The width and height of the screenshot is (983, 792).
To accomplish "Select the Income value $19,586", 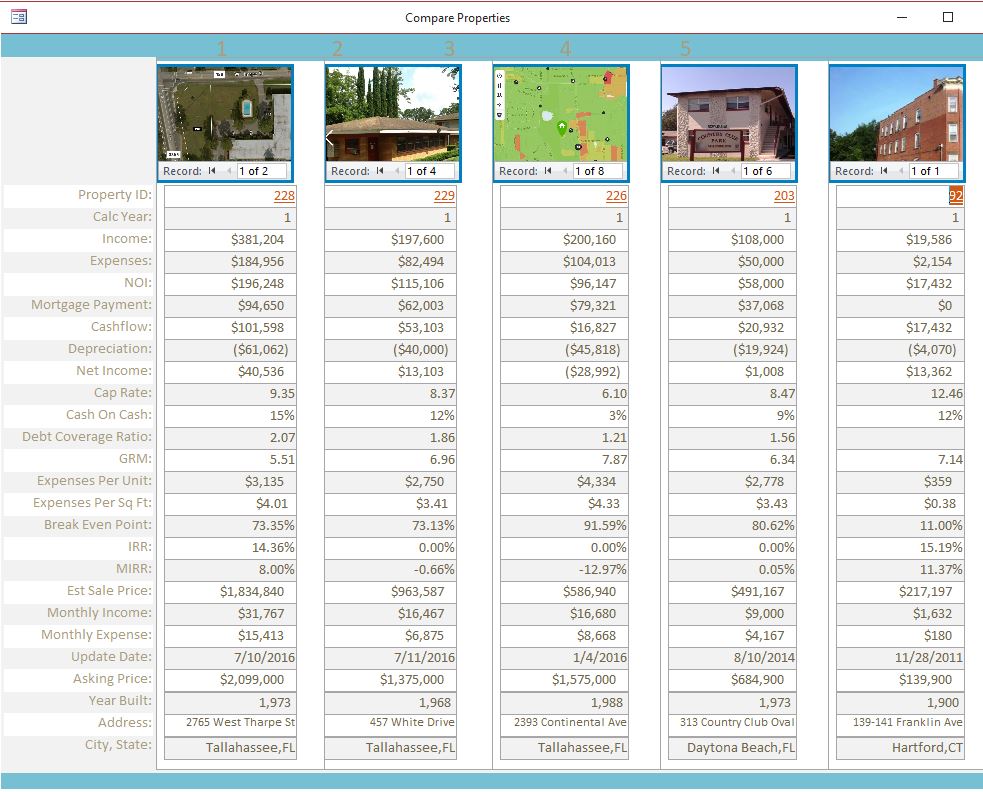I will [900, 240].
